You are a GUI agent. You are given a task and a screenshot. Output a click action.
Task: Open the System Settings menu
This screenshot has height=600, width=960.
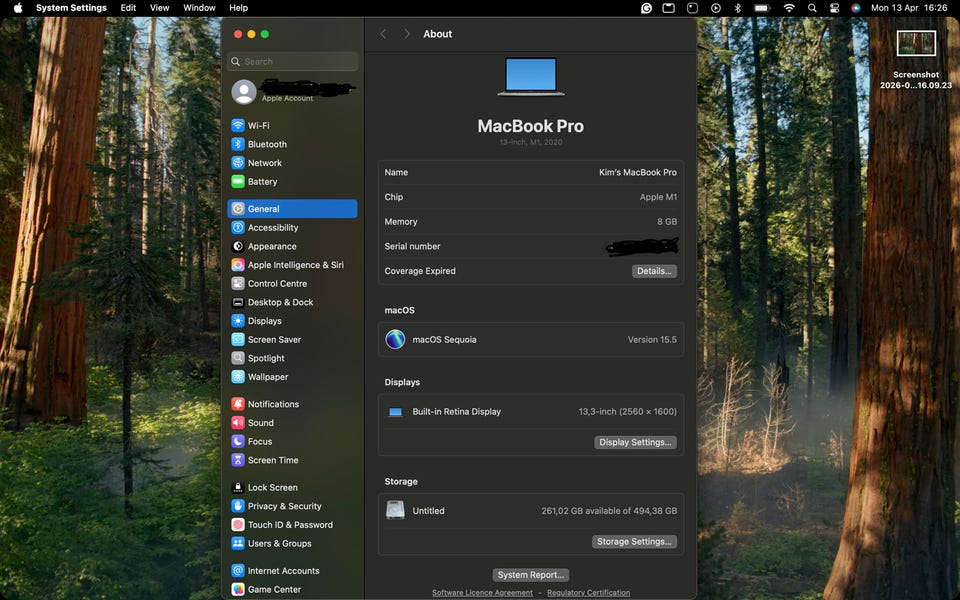[x=71, y=8]
